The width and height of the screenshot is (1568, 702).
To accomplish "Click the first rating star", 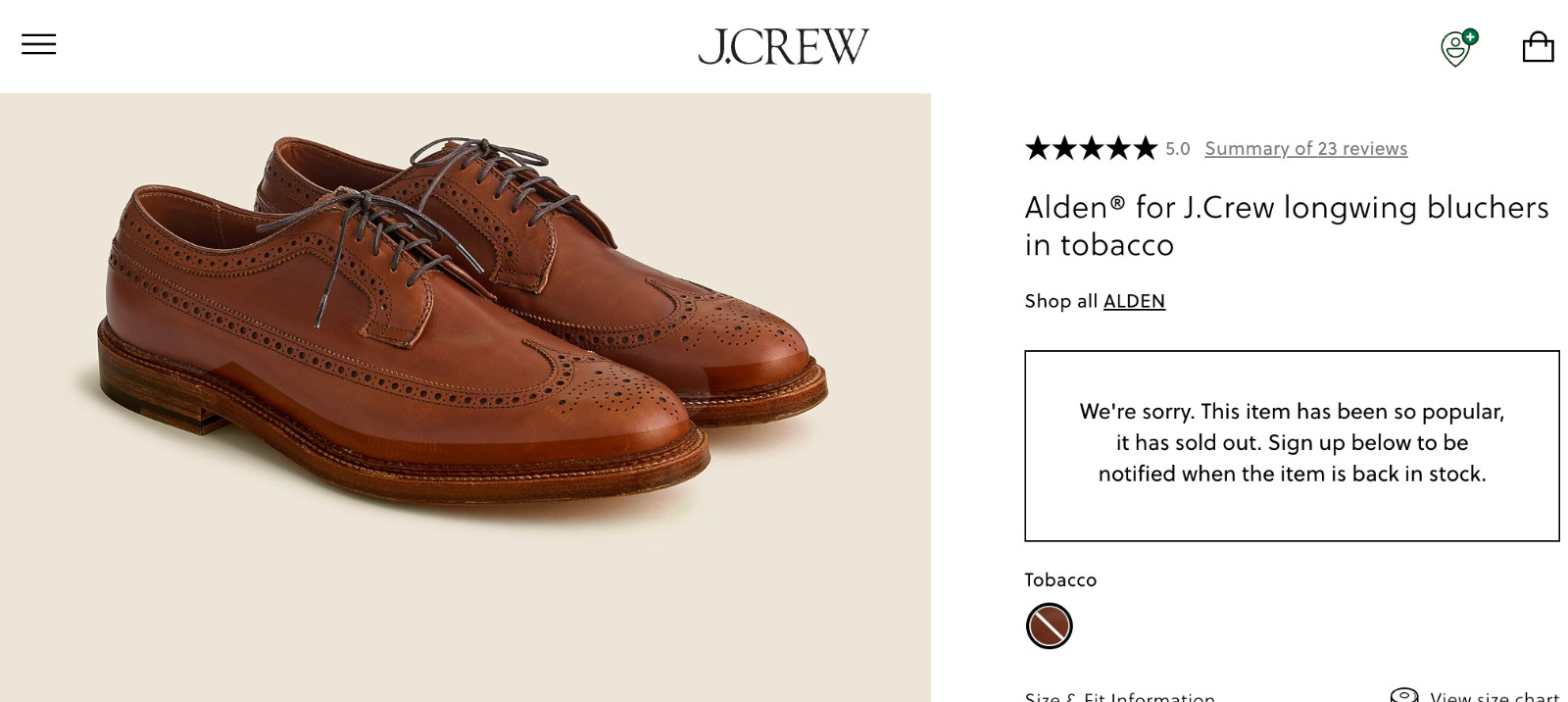I will (1039, 148).
